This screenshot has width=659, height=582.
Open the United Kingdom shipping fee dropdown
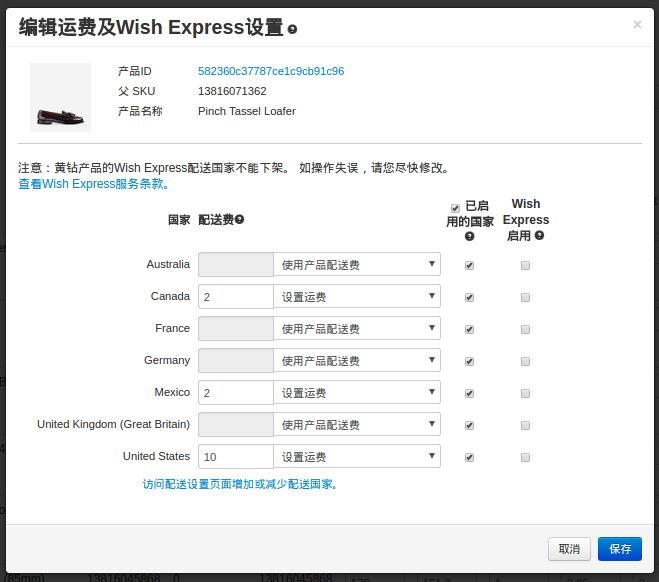click(x=357, y=424)
